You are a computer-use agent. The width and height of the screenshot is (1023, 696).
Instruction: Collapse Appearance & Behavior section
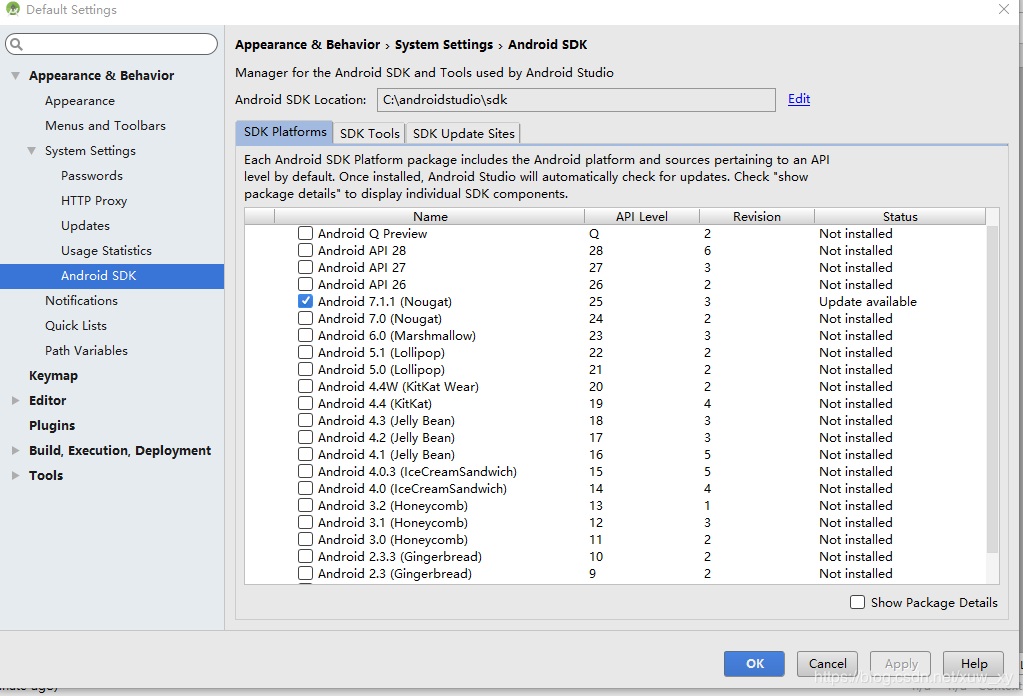pos(16,76)
